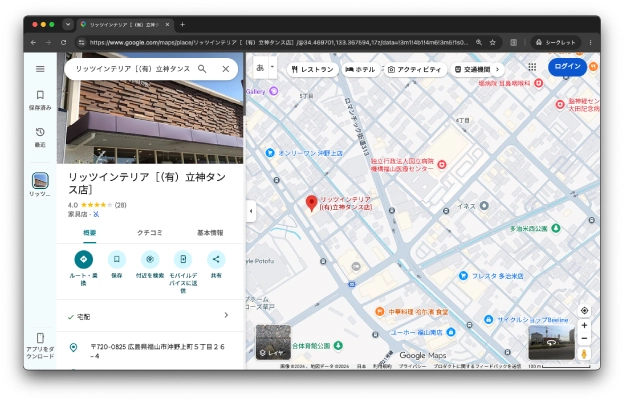Select the イネス place marker
The width and height of the screenshot is (624, 401).
[x=484, y=206]
